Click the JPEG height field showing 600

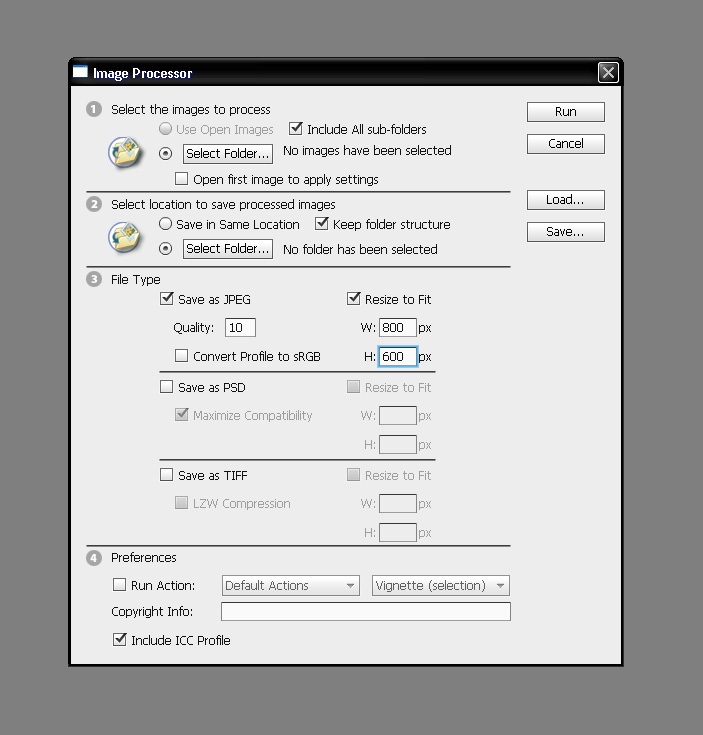(x=397, y=357)
